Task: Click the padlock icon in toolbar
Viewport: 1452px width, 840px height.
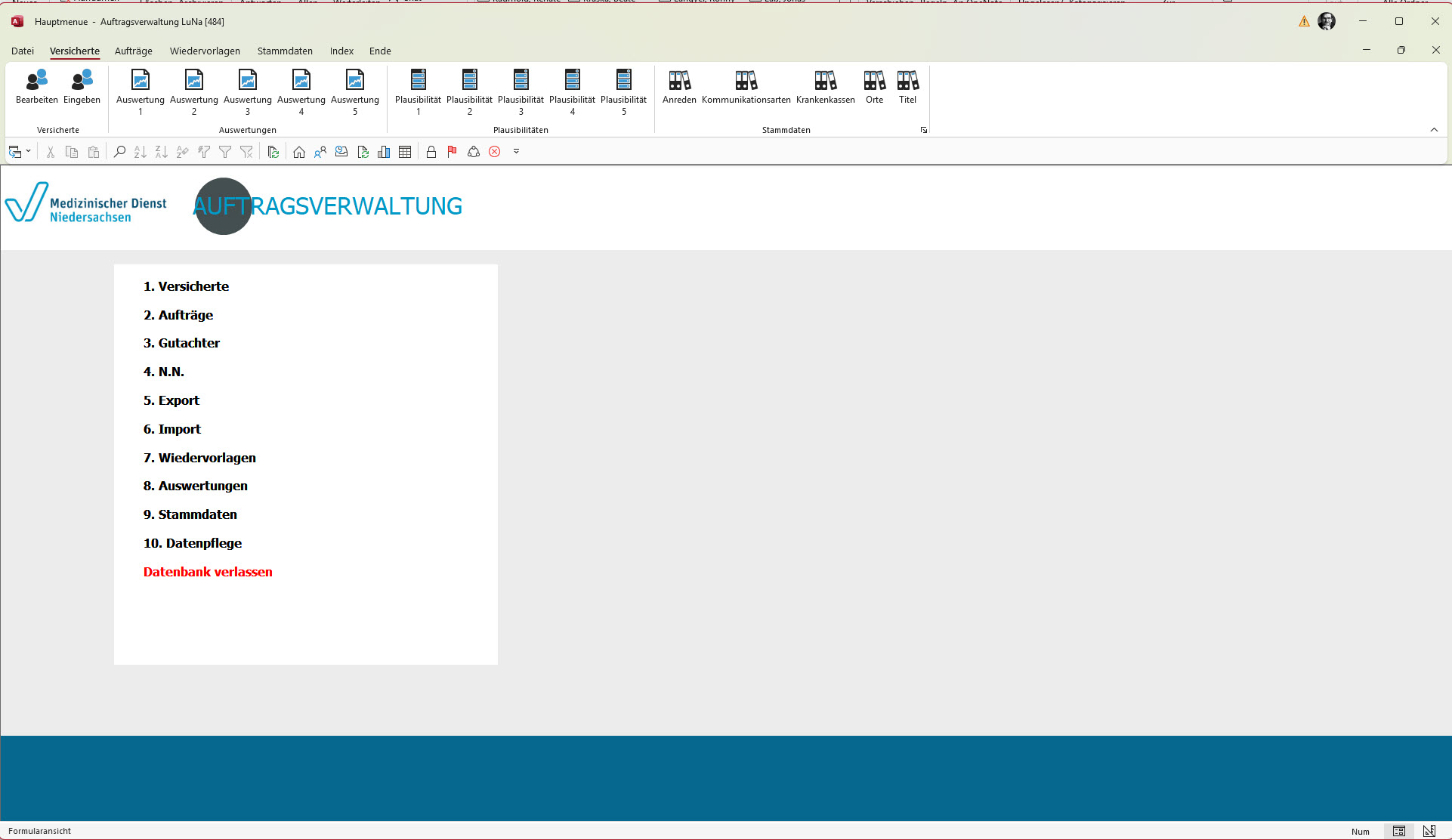Action: [431, 152]
